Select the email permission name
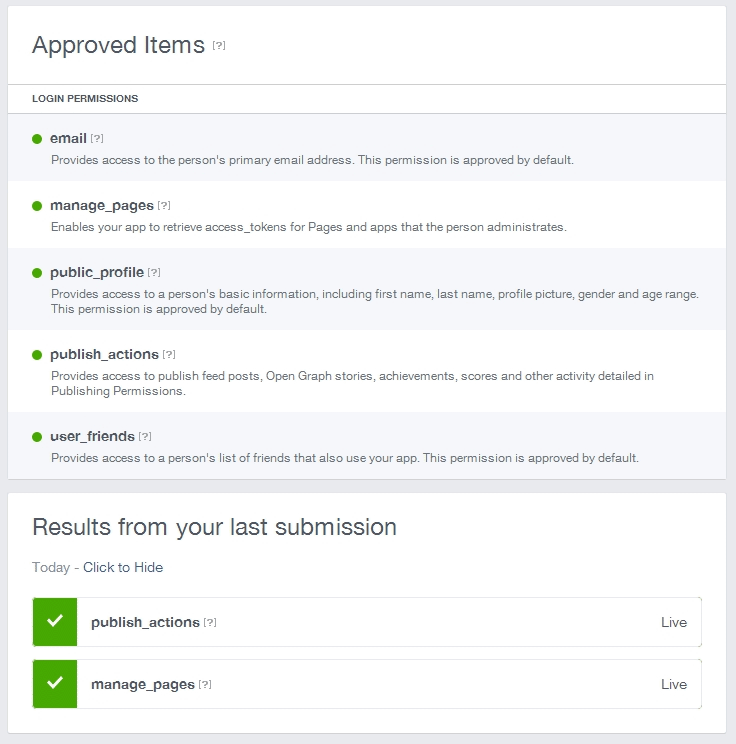The width and height of the screenshot is (736, 744). point(68,138)
